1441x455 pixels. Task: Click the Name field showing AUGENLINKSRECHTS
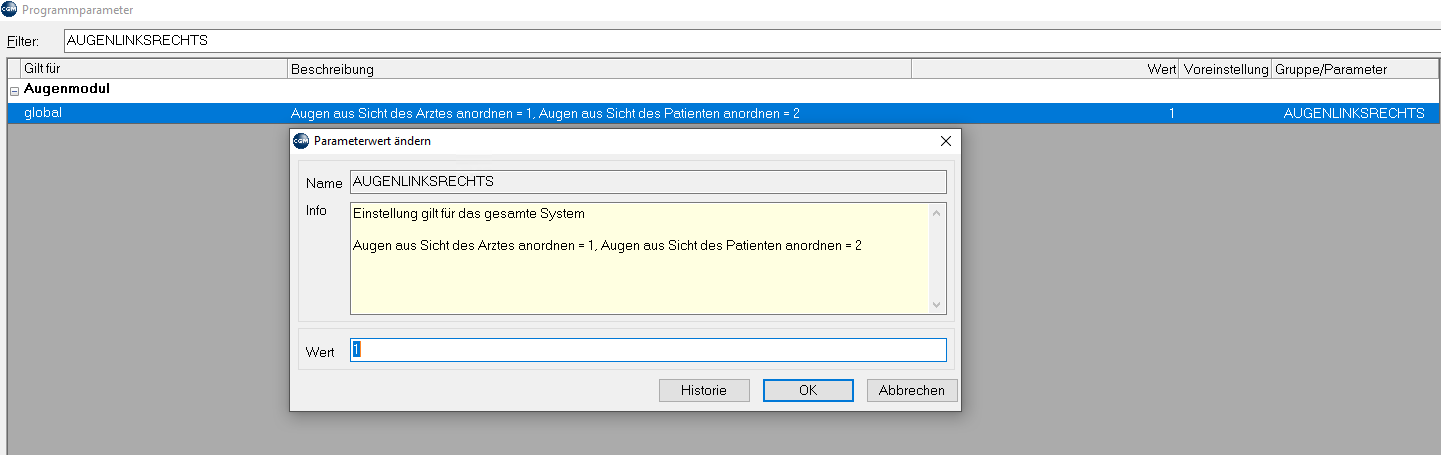click(x=648, y=182)
